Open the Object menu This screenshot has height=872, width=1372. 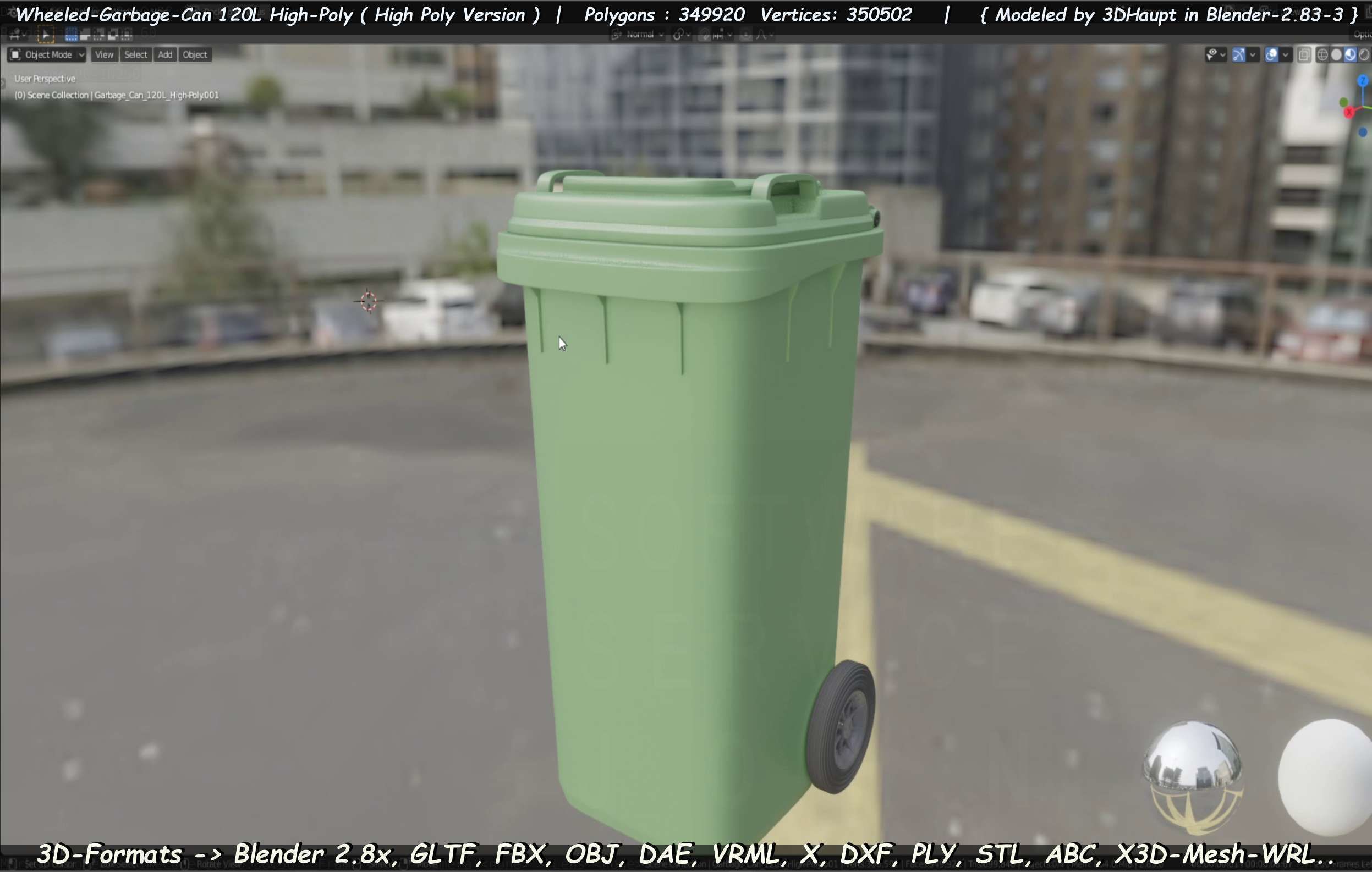pyautogui.click(x=195, y=54)
